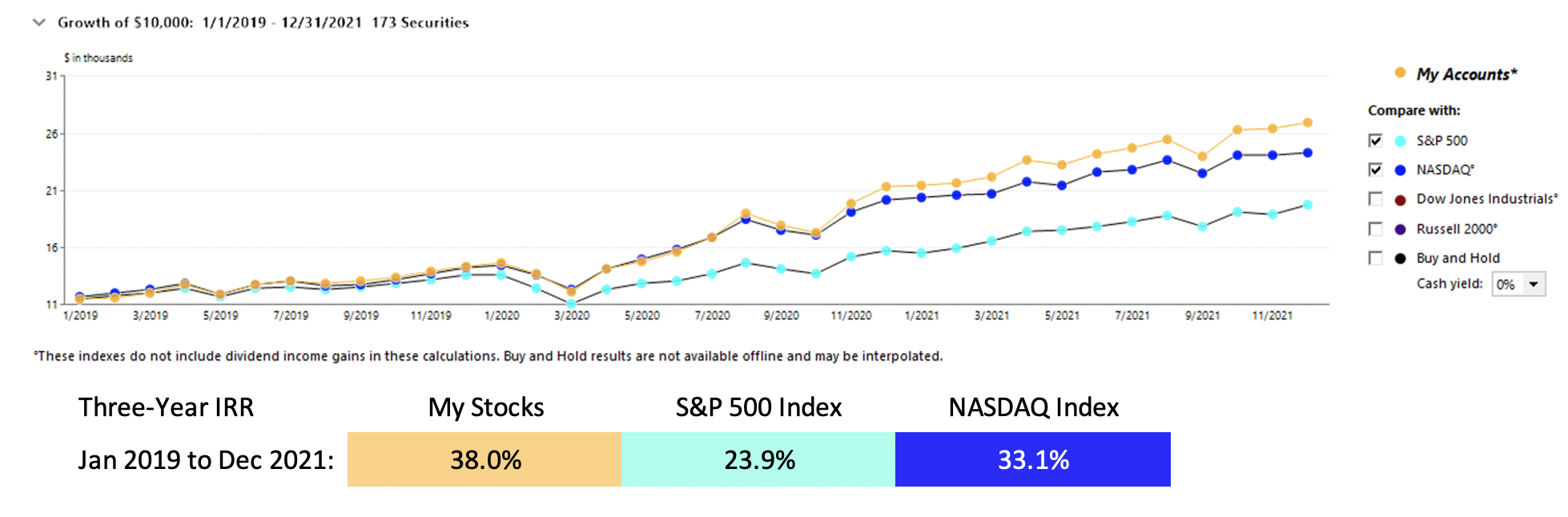Click the S&P 500 Index 23.9% cell
Image resolution: width=1568 pixels, height=517 pixels.
point(758,459)
